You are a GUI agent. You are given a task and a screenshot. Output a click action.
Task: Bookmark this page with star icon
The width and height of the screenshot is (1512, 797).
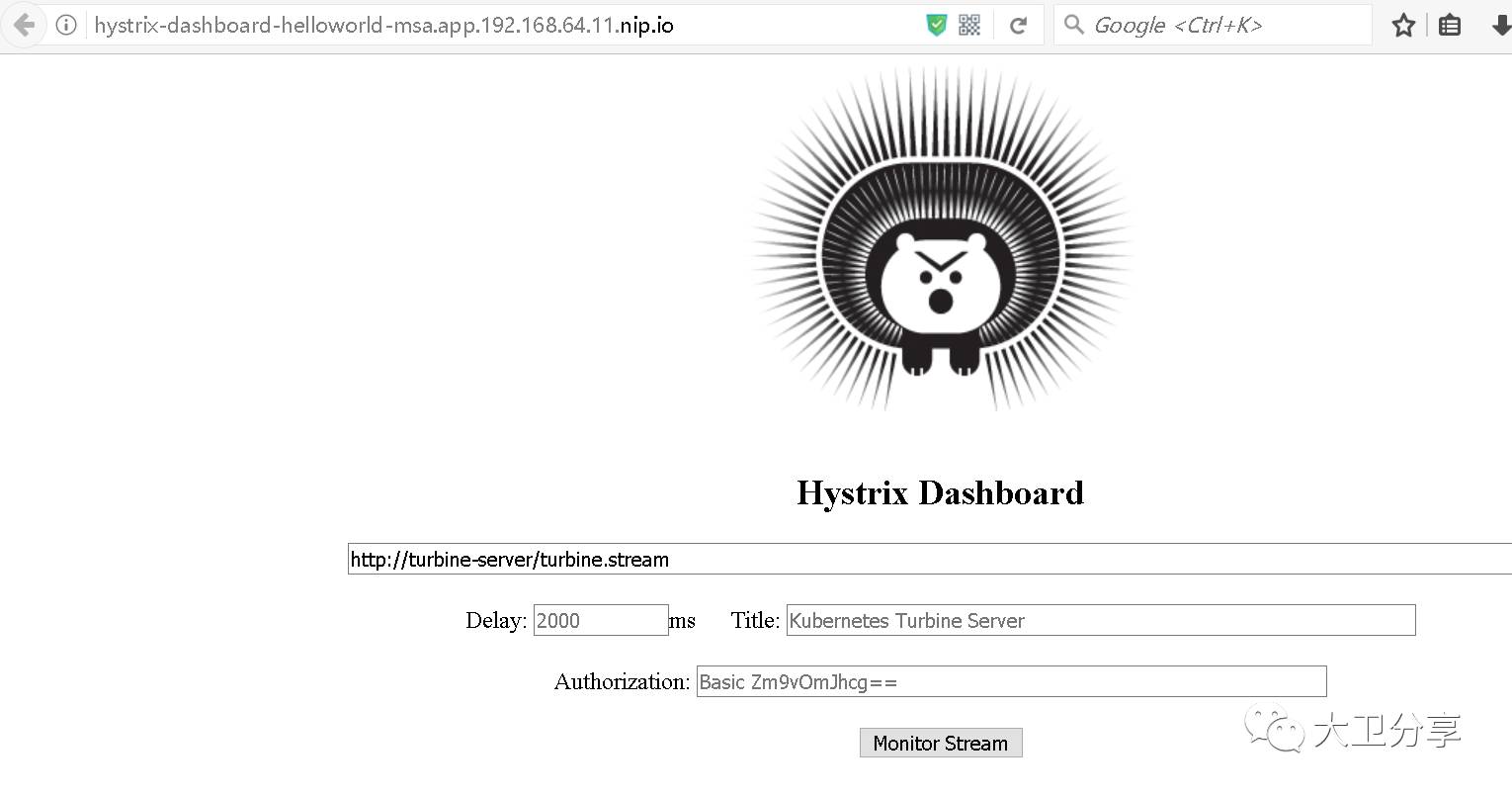[x=1403, y=26]
